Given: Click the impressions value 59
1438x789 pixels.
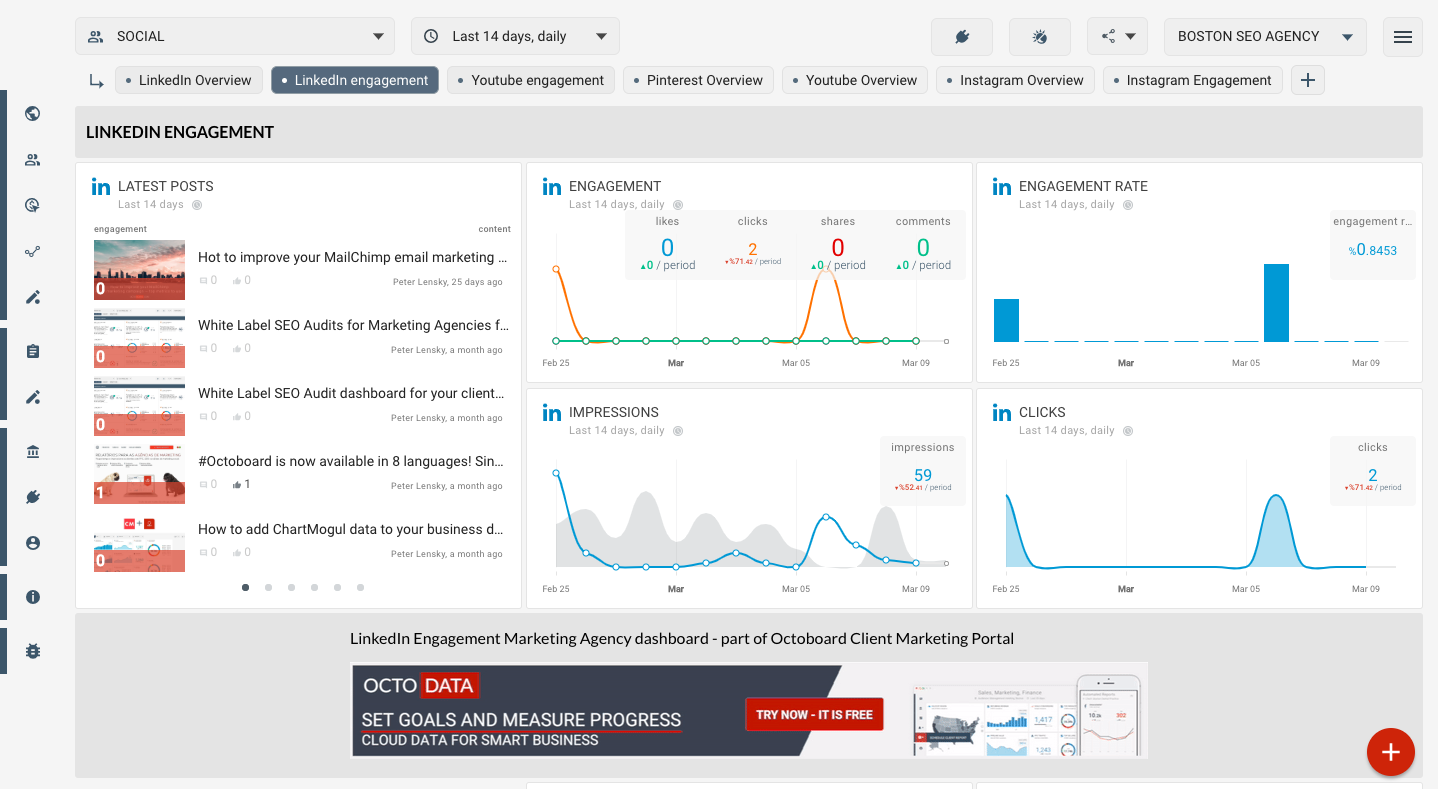Looking at the screenshot, I should pos(923,475).
